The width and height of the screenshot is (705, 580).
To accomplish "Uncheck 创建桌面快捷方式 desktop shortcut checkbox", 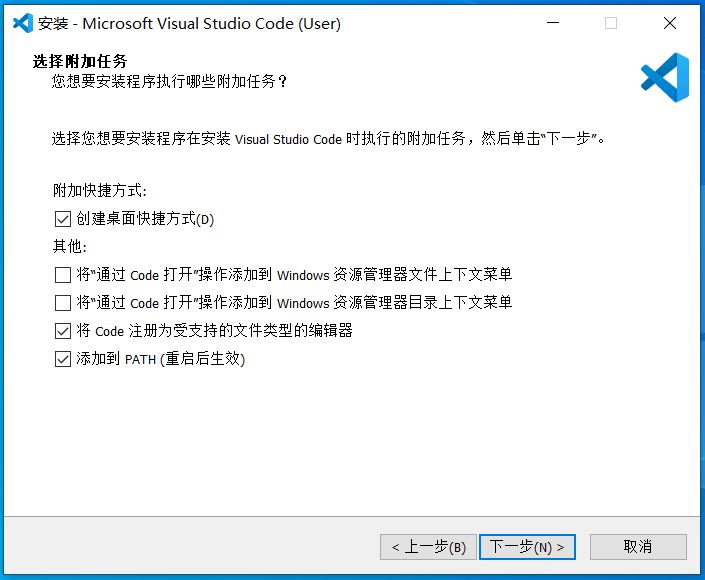I will 63,219.
